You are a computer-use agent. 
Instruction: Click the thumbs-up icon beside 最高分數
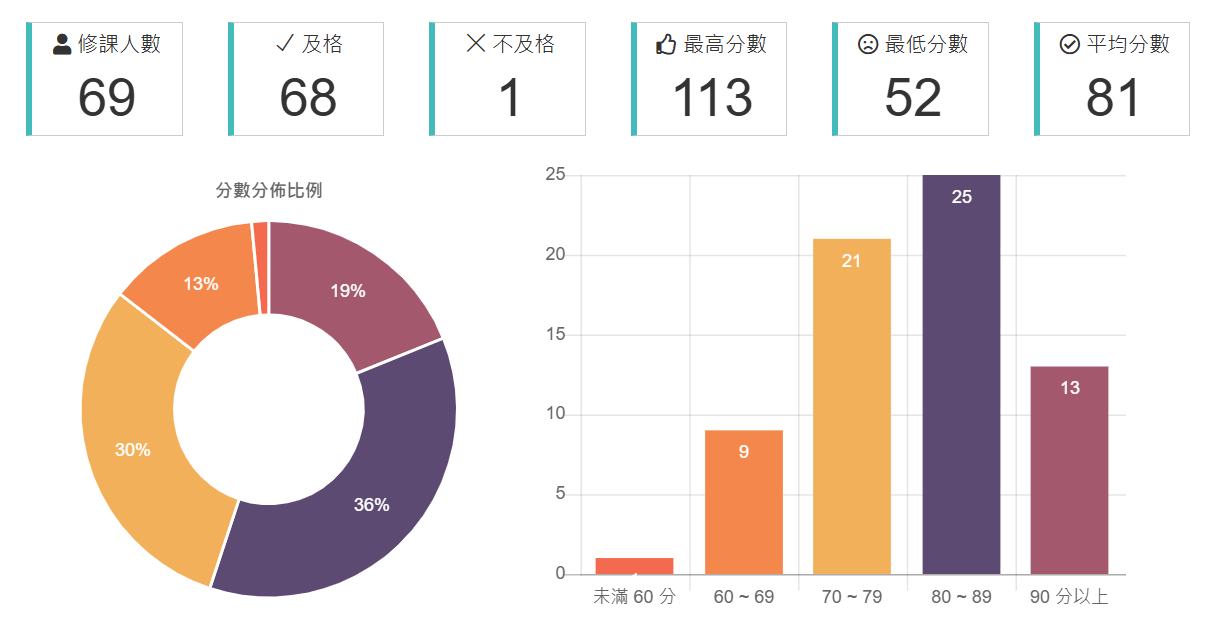pyautogui.click(x=666, y=44)
